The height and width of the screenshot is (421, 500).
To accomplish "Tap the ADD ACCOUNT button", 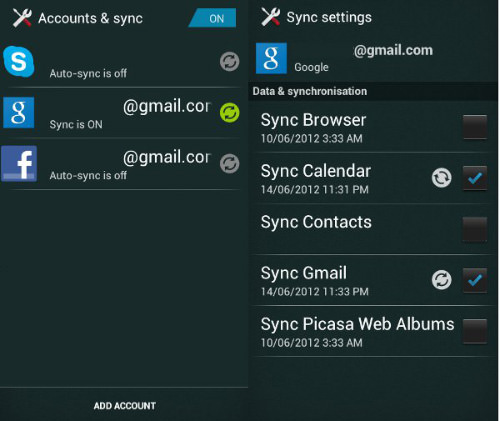I will pyautogui.click(x=124, y=406).
